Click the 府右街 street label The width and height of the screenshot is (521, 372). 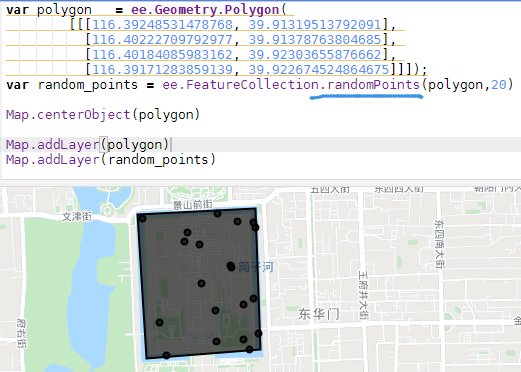pyautogui.click(x=22, y=334)
